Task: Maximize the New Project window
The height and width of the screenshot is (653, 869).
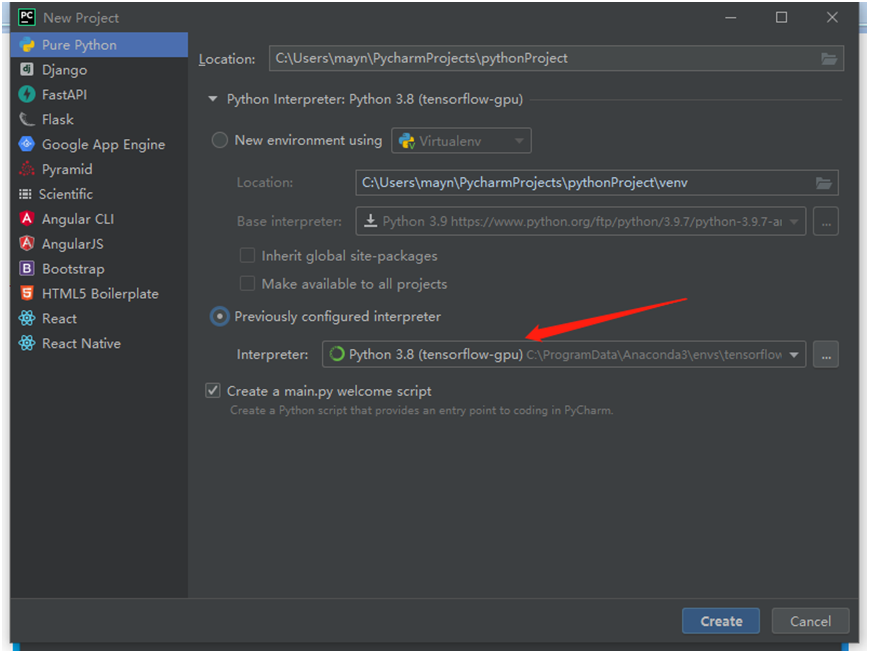Action: pyautogui.click(x=781, y=17)
